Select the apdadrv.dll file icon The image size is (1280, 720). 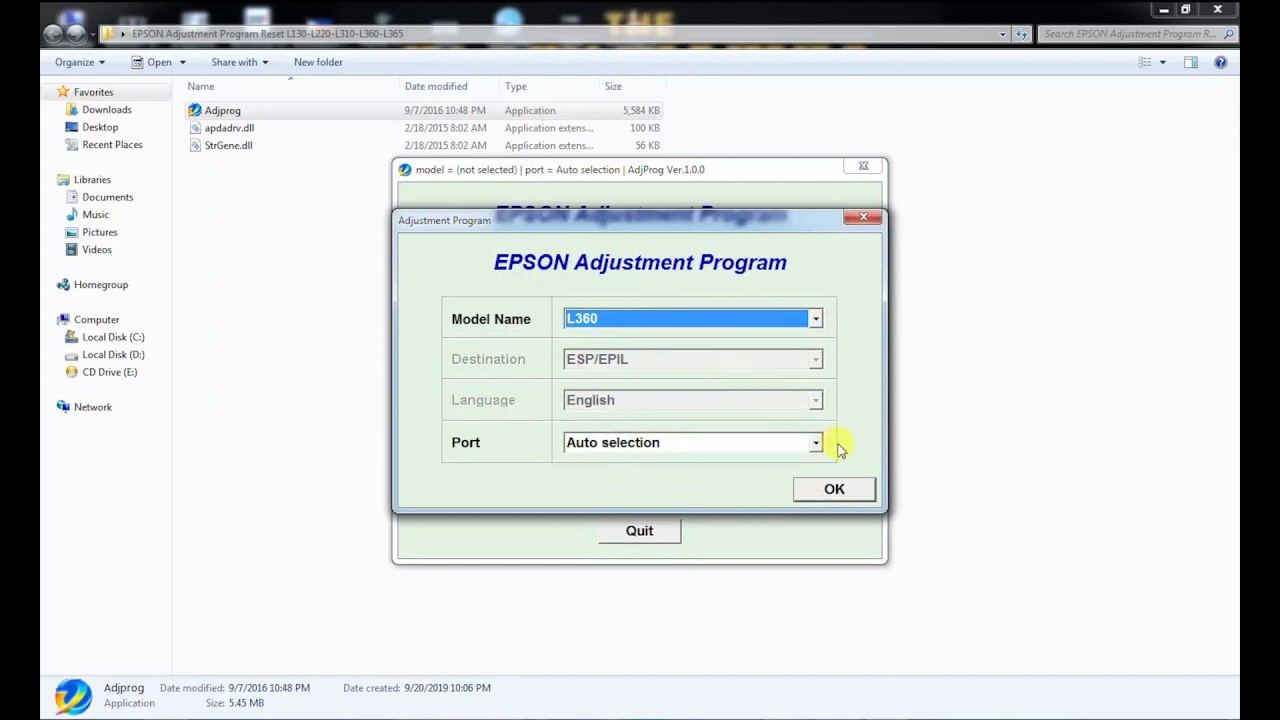click(x=195, y=128)
